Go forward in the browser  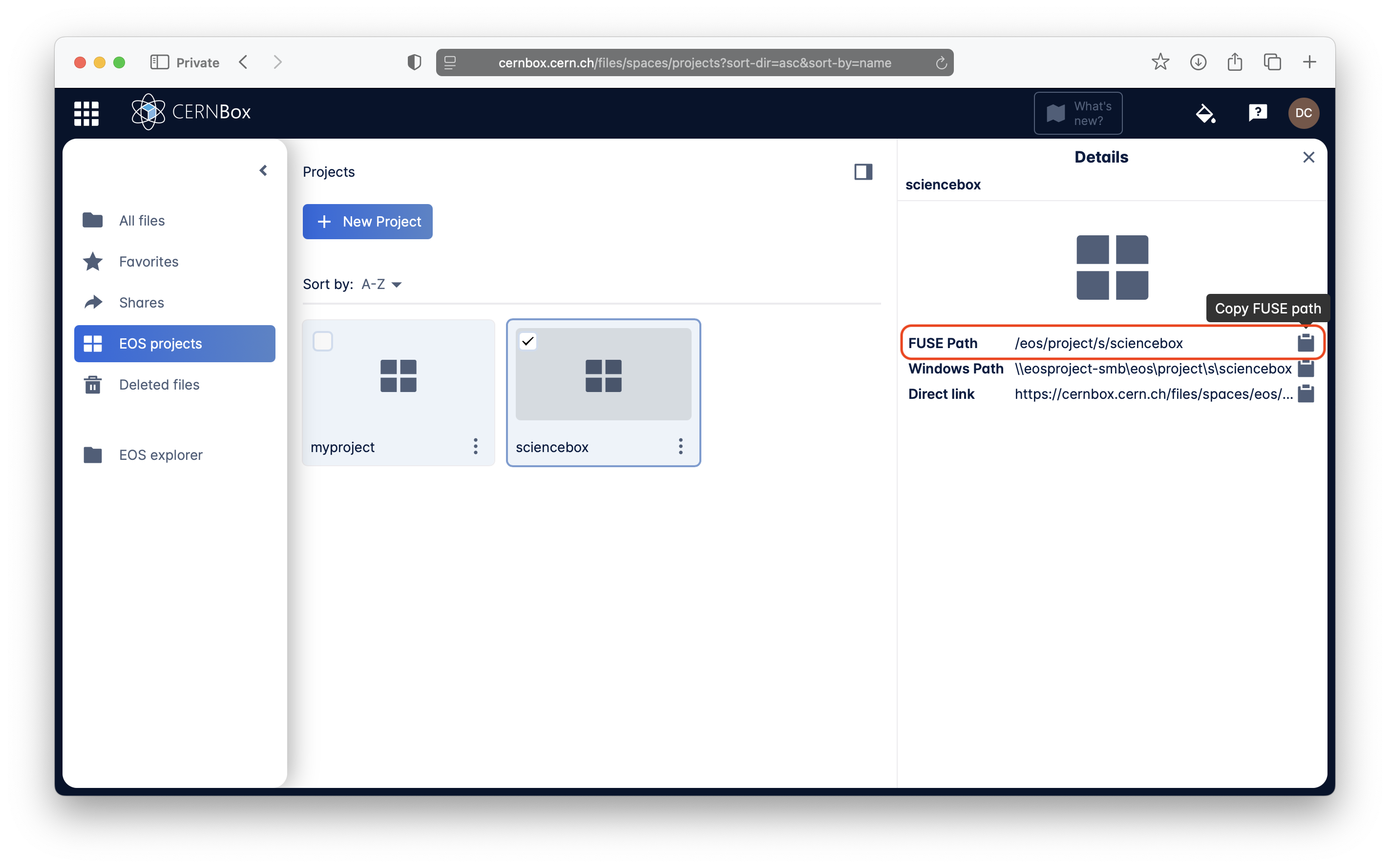(278, 62)
